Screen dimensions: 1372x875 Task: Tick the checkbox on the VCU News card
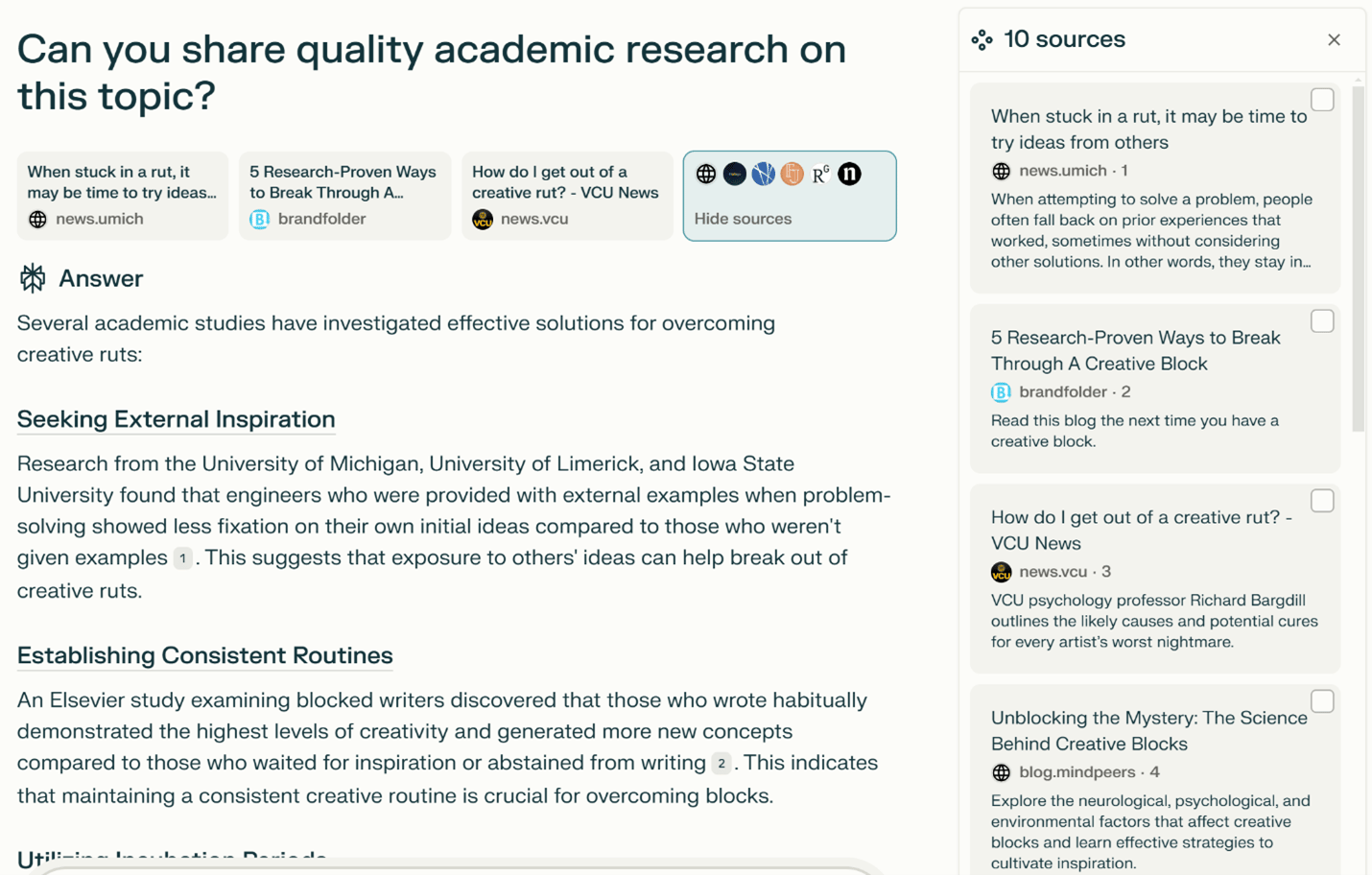pos(1322,500)
